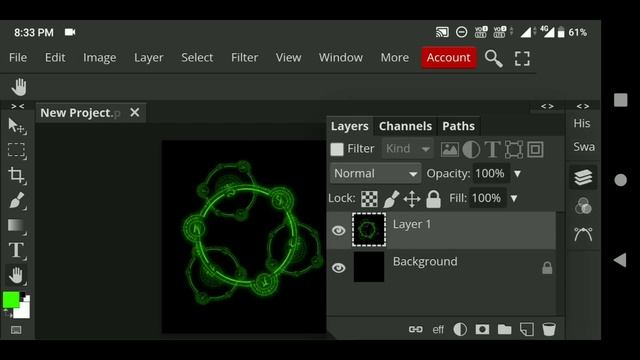Select the Hand tool in the toolbar
The height and width of the screenshot is (360, 640).
click(17, 276)
